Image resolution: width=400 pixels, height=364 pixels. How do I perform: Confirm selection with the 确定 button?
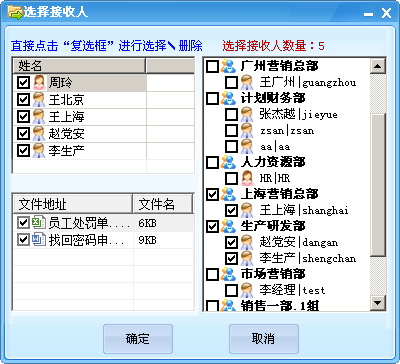pyautogui.click(x=138, y=339)
